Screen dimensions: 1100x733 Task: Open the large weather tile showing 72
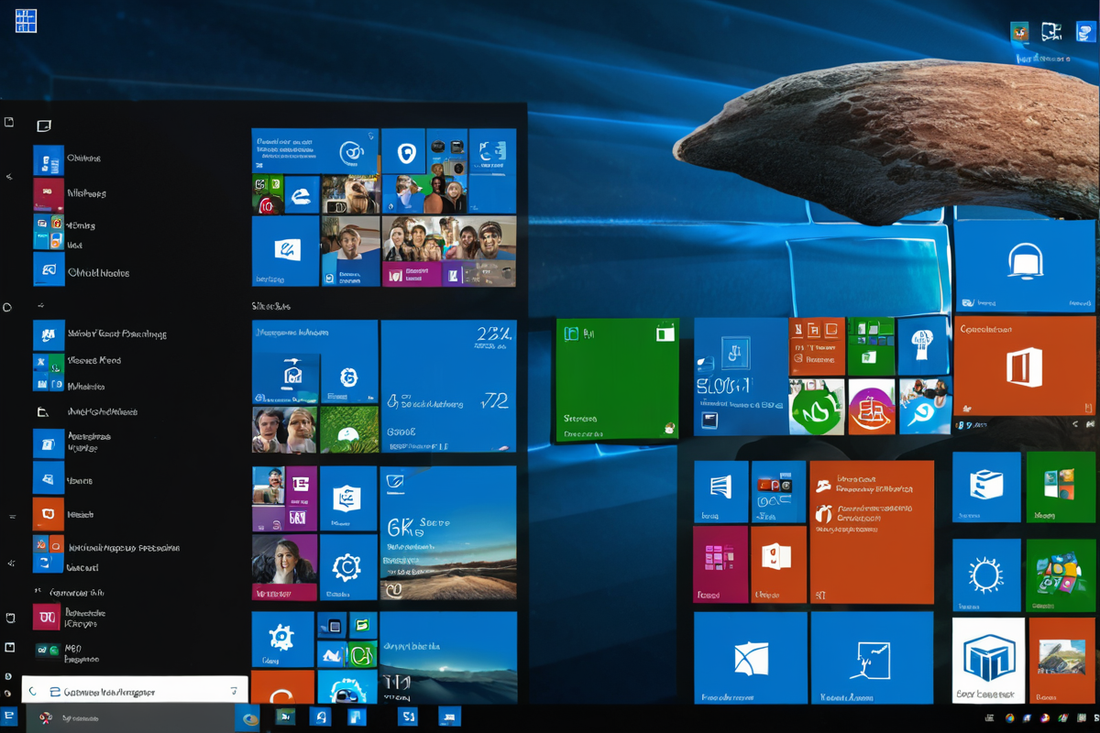tap(449, 386)
